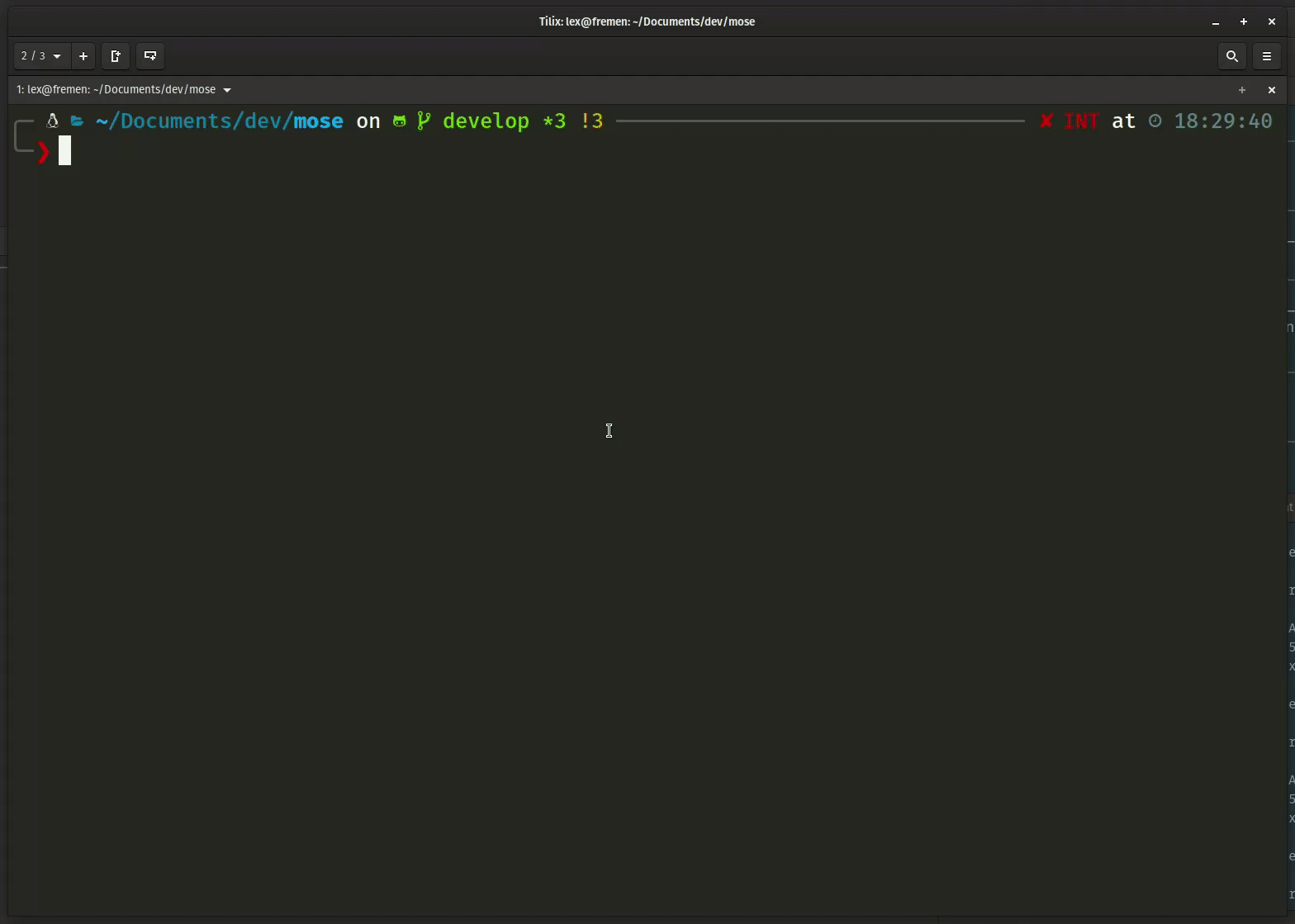Add terminal down below
Screen dimensions: 1295x924
click(150, 56)
